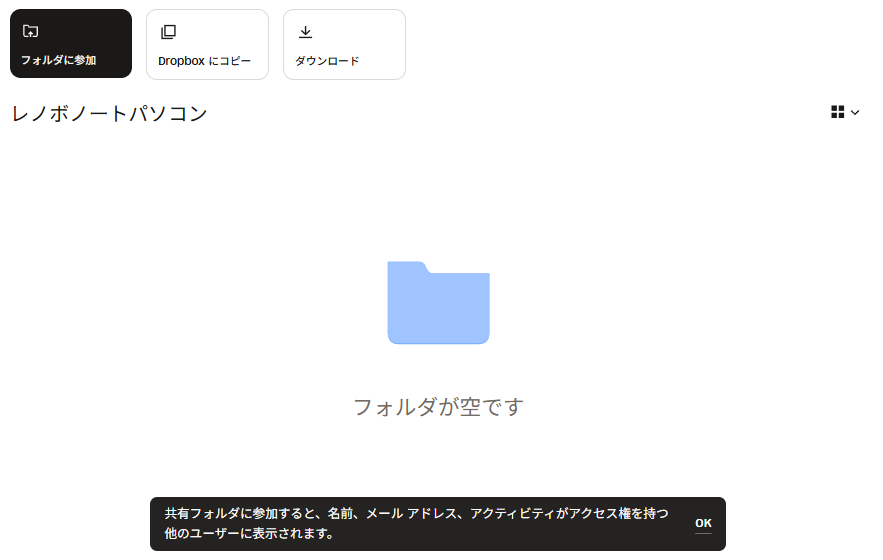Click the レノボノートパソコン folder title

109,114
